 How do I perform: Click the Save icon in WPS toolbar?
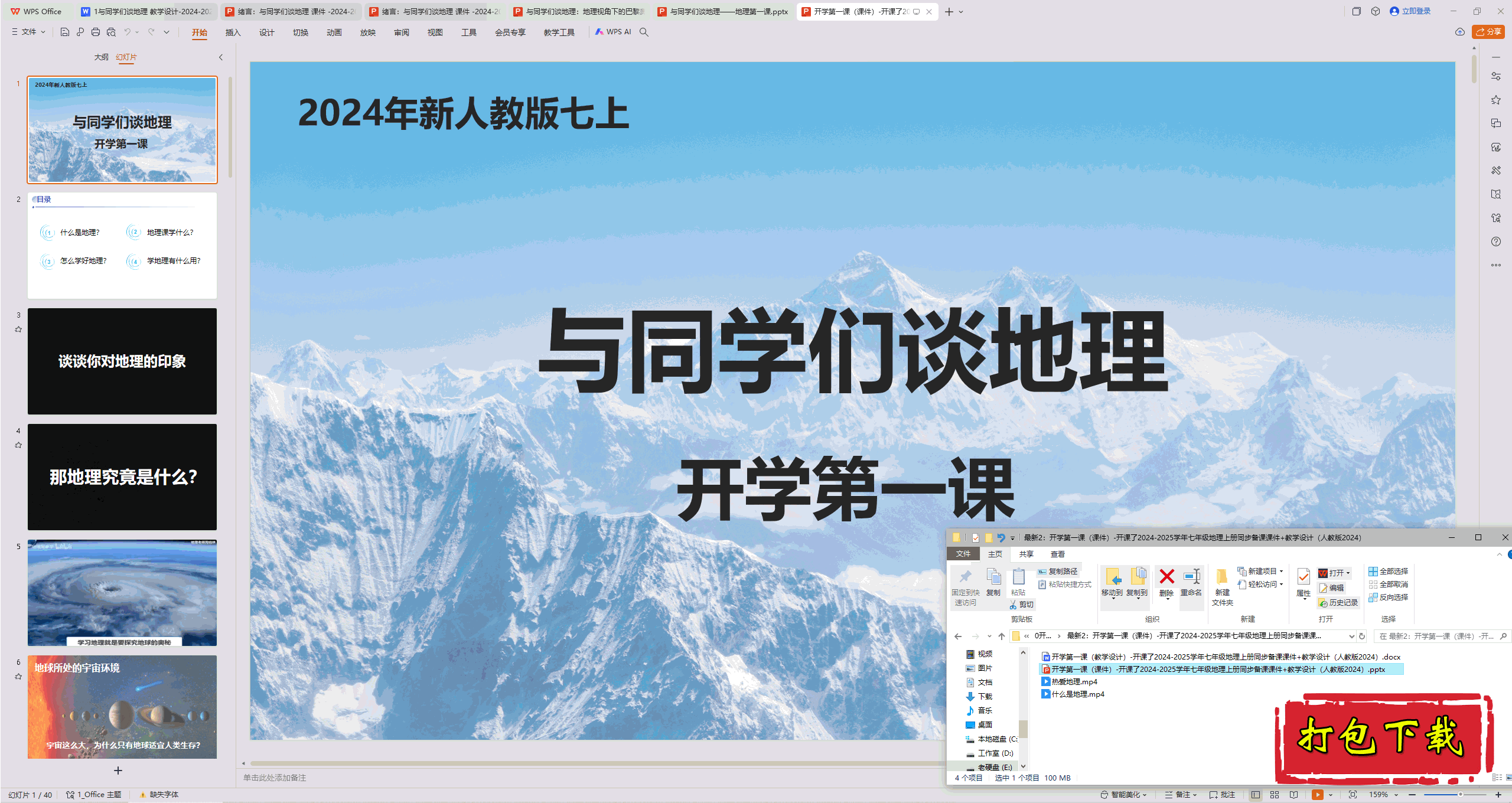(x=65, y=32)
